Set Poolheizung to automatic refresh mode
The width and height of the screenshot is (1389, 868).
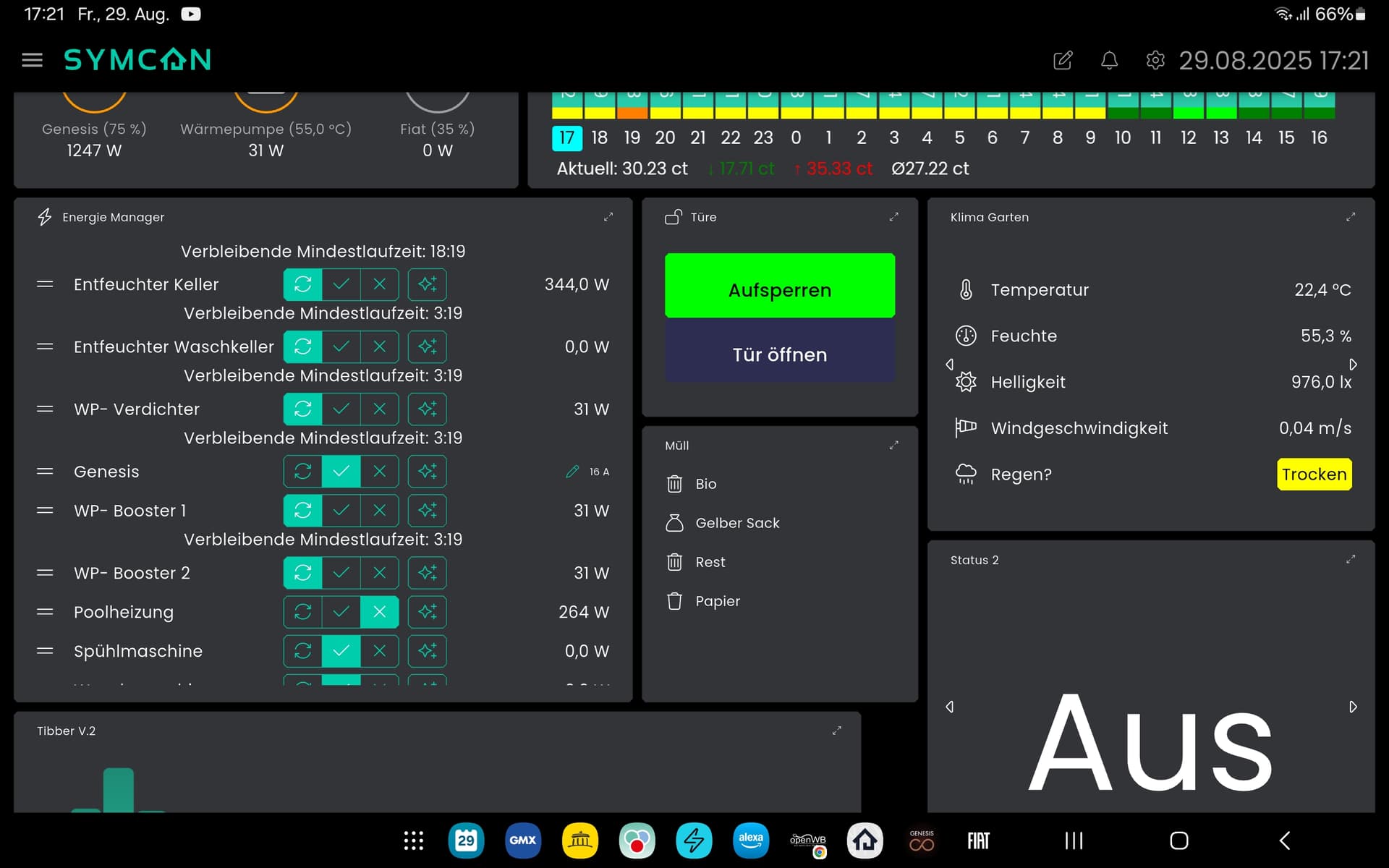coord(302,612)
